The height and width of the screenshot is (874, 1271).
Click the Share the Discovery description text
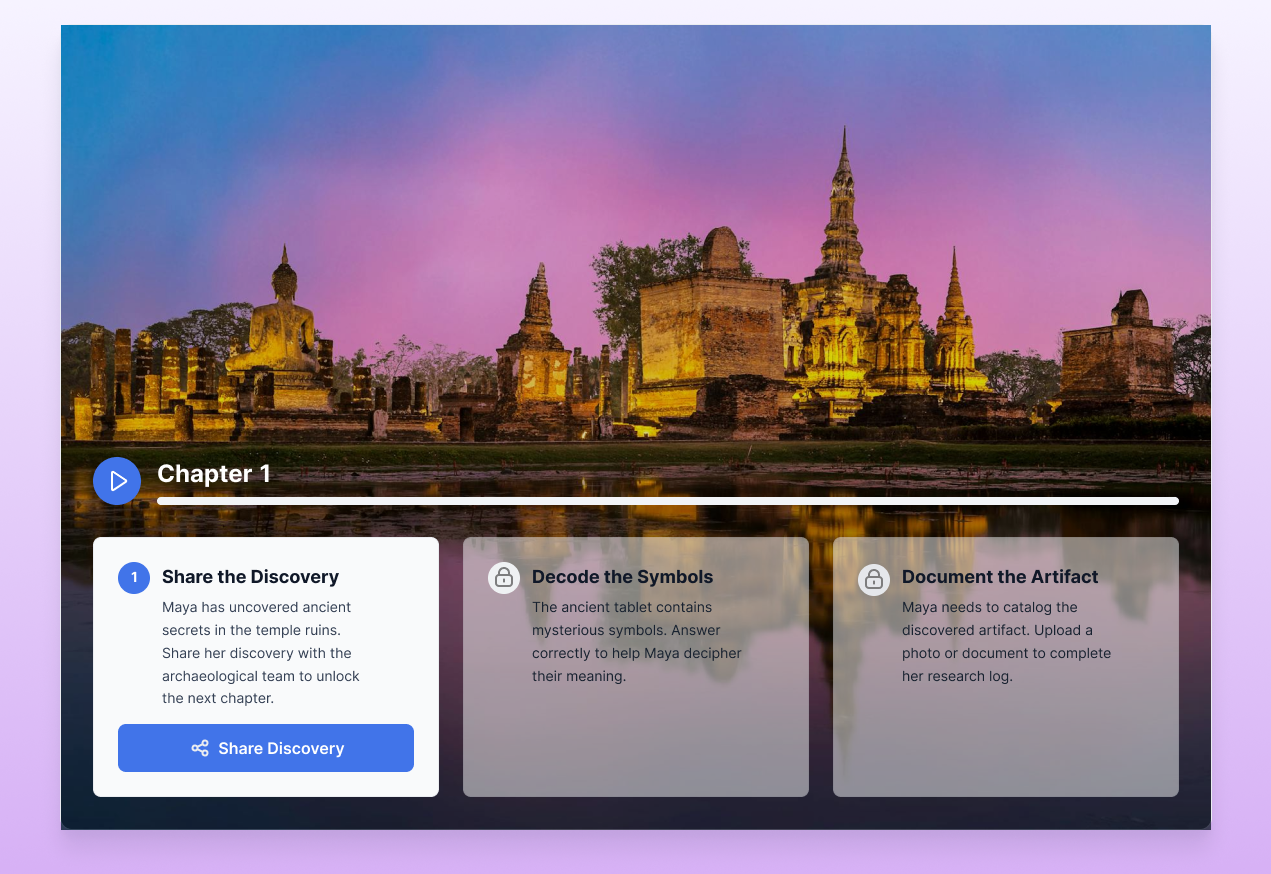coord(260,653)
